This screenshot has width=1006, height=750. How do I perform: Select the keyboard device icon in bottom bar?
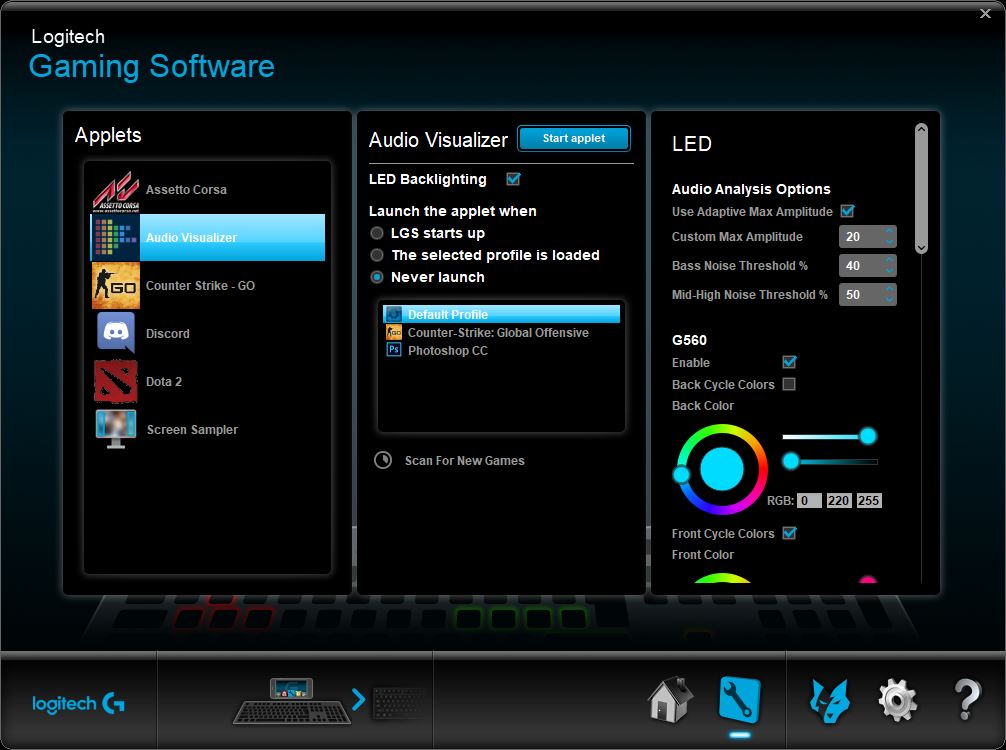click(x=292, y=701)
